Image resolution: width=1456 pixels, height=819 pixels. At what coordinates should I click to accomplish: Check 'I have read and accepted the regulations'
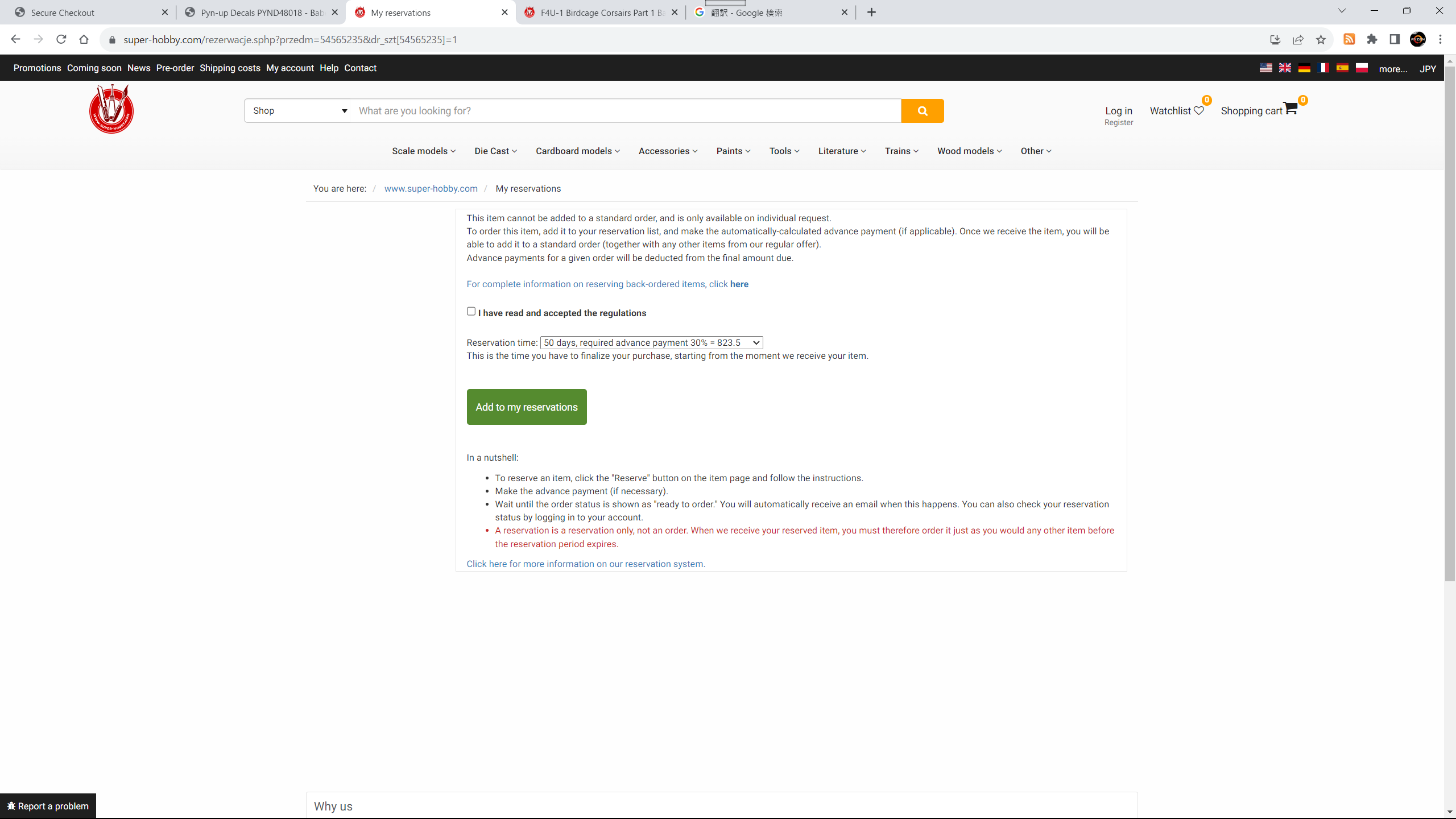[x=471, y=311]
